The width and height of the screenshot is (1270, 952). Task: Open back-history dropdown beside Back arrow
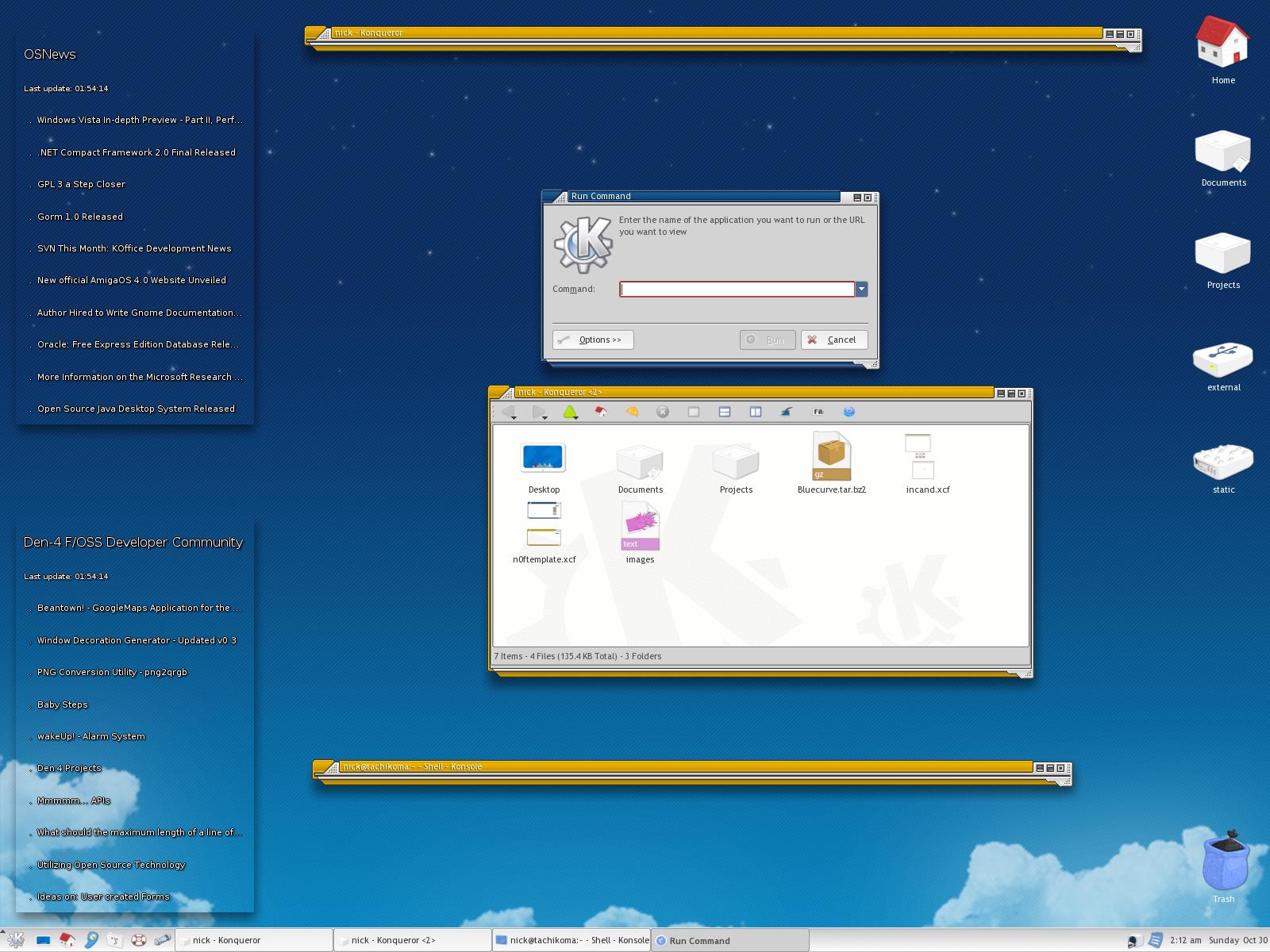[514, 417]
